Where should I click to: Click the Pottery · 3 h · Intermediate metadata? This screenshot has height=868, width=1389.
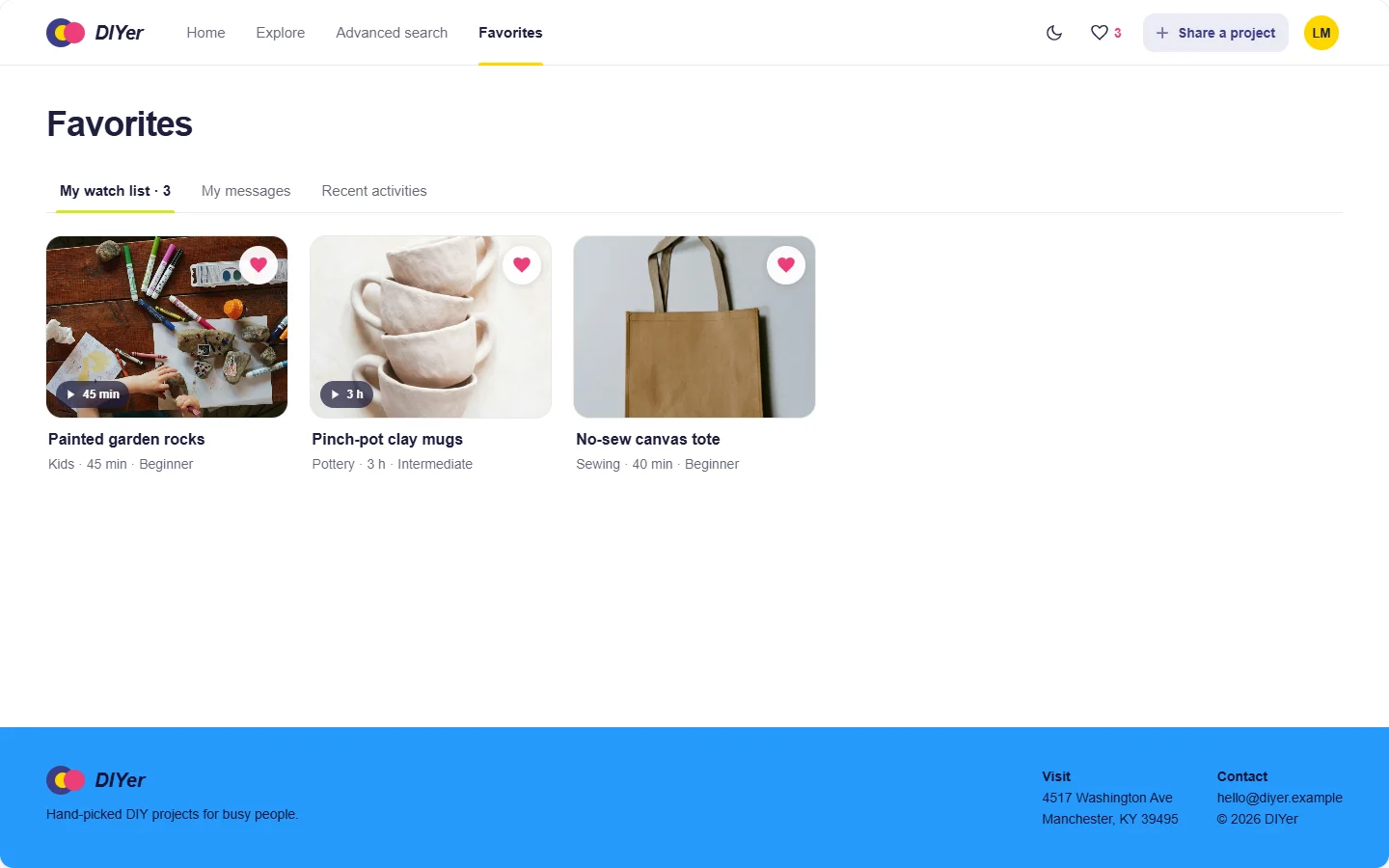(392, 464)
